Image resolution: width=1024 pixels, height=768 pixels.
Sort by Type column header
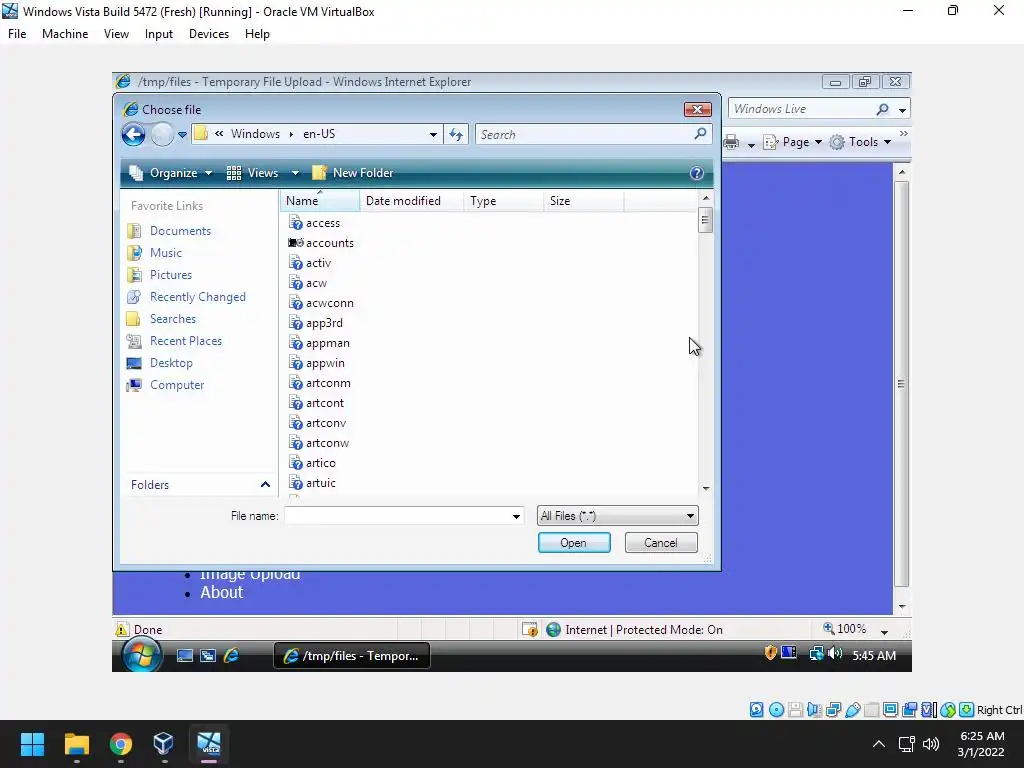point(503,201)
